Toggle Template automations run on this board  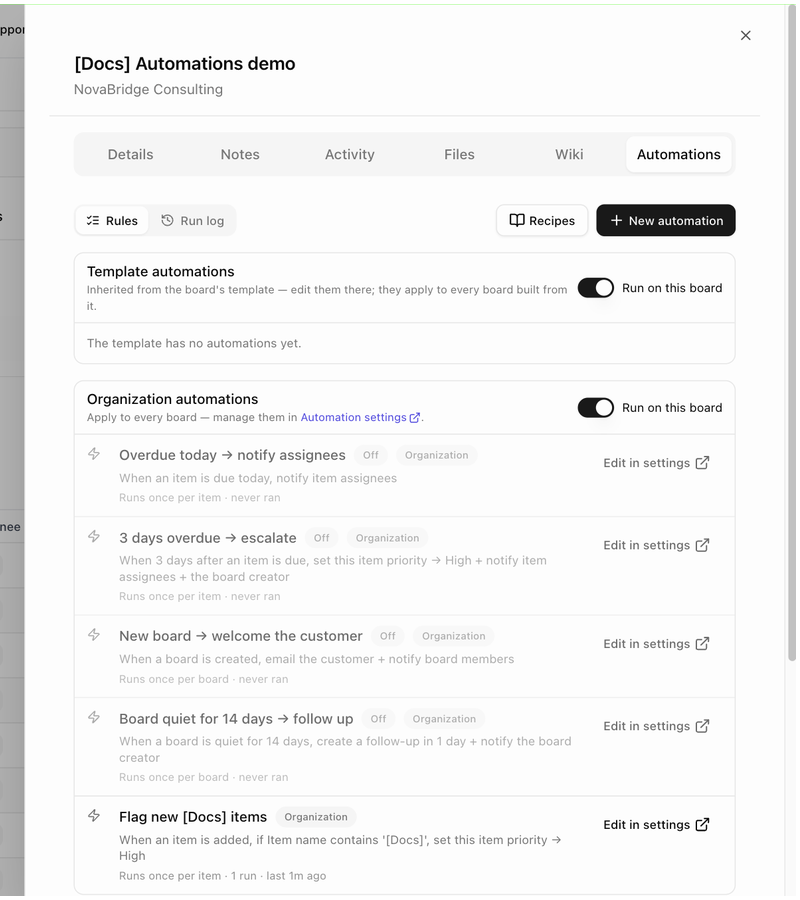(597, 289)
